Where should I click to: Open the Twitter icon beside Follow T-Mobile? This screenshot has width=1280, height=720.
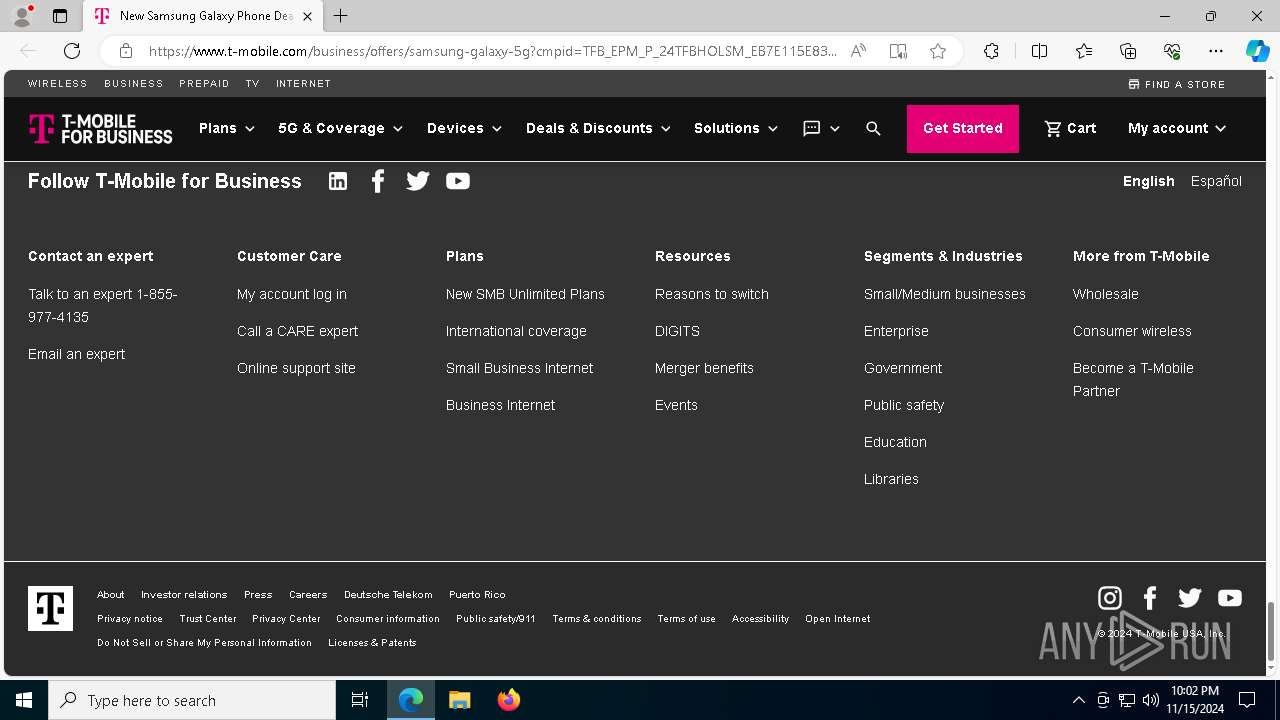(x=418, y=181)
